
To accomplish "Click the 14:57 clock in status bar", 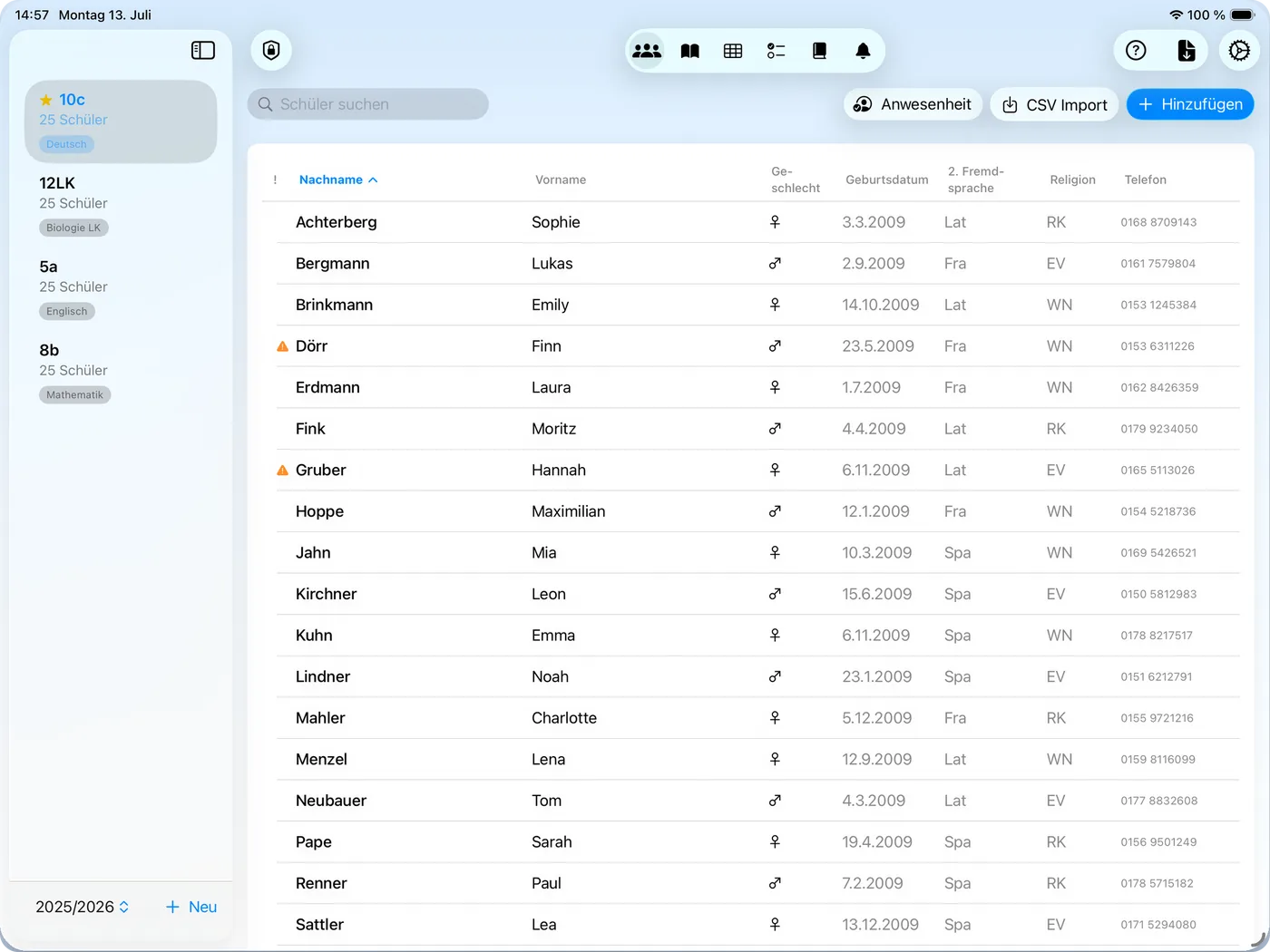I will tap(32, 15).
